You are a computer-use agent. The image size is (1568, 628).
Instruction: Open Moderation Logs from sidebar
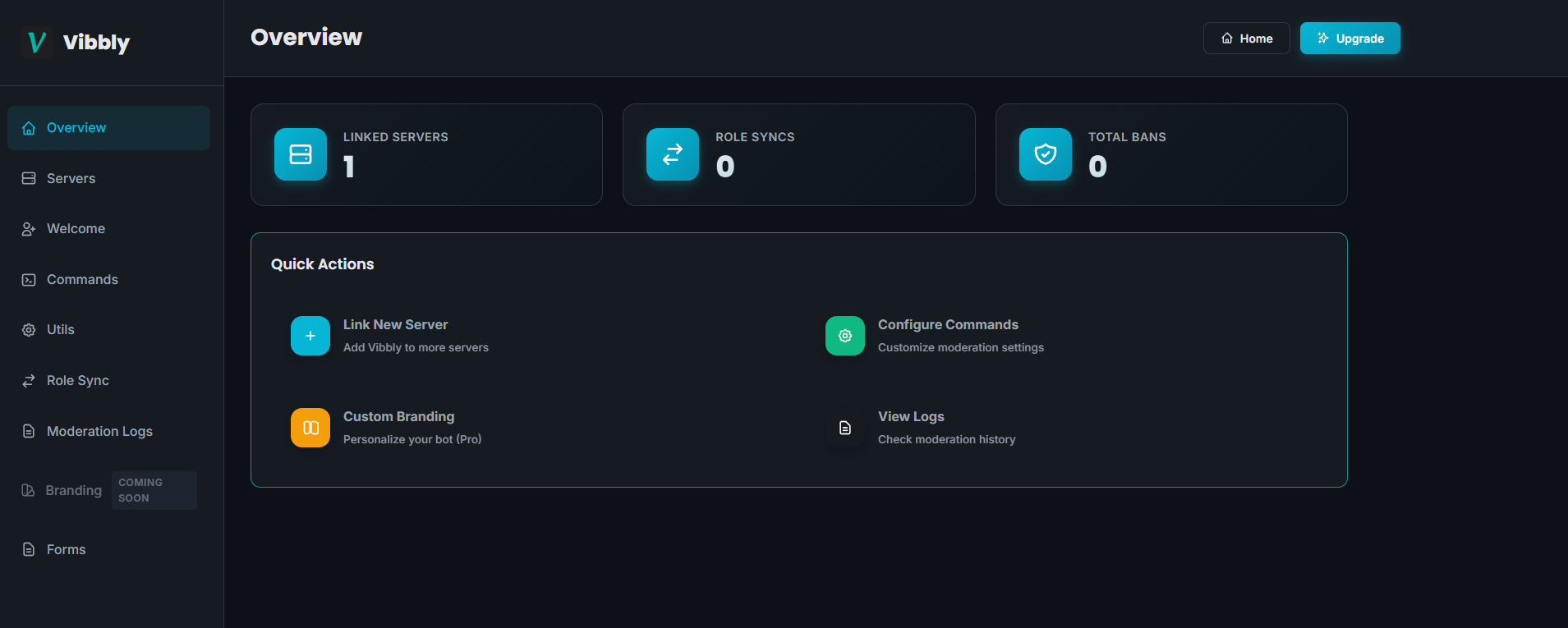coord(99,432)
